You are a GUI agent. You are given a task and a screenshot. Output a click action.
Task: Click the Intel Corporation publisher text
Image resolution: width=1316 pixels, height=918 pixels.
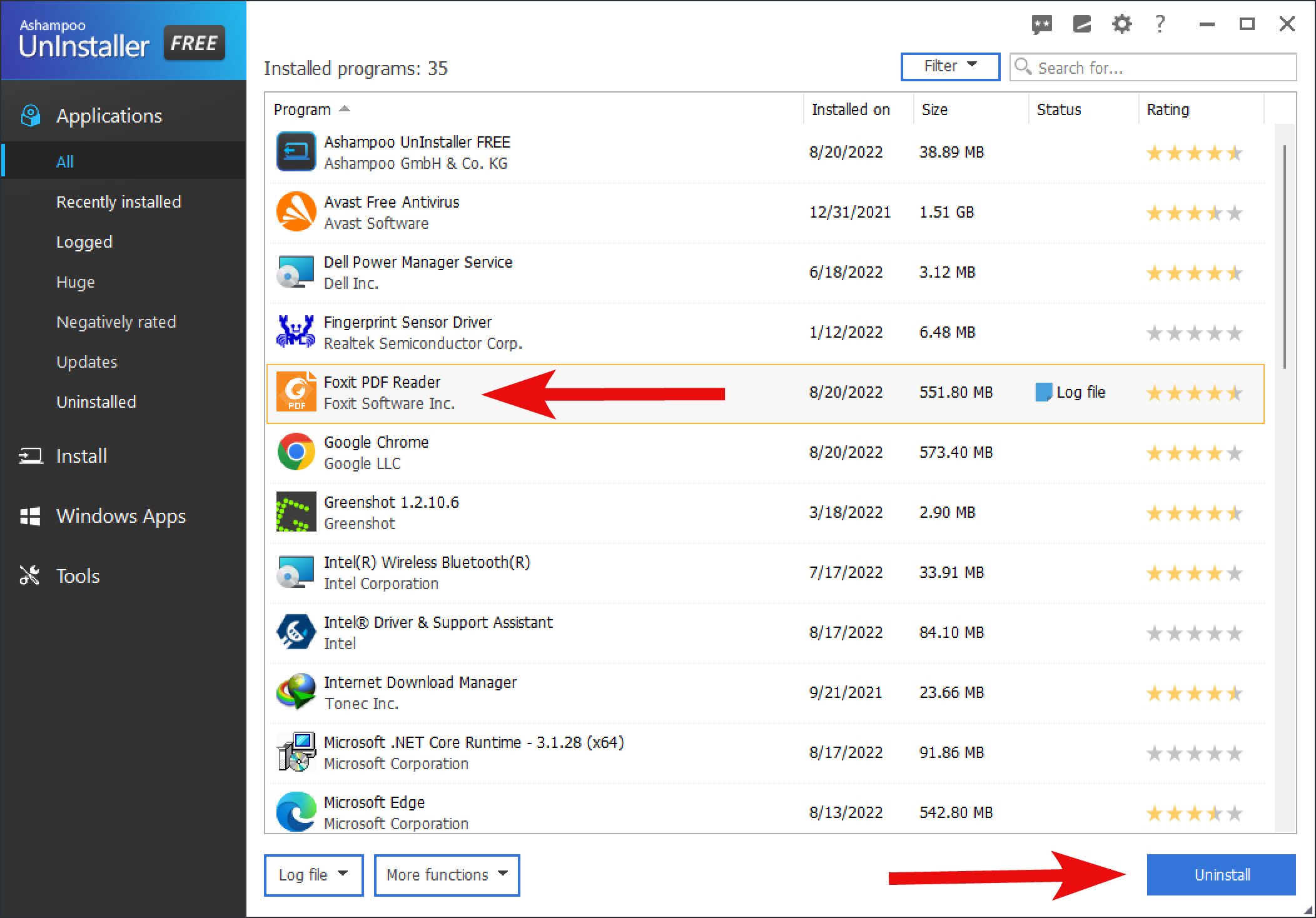(x=381, y=583)
